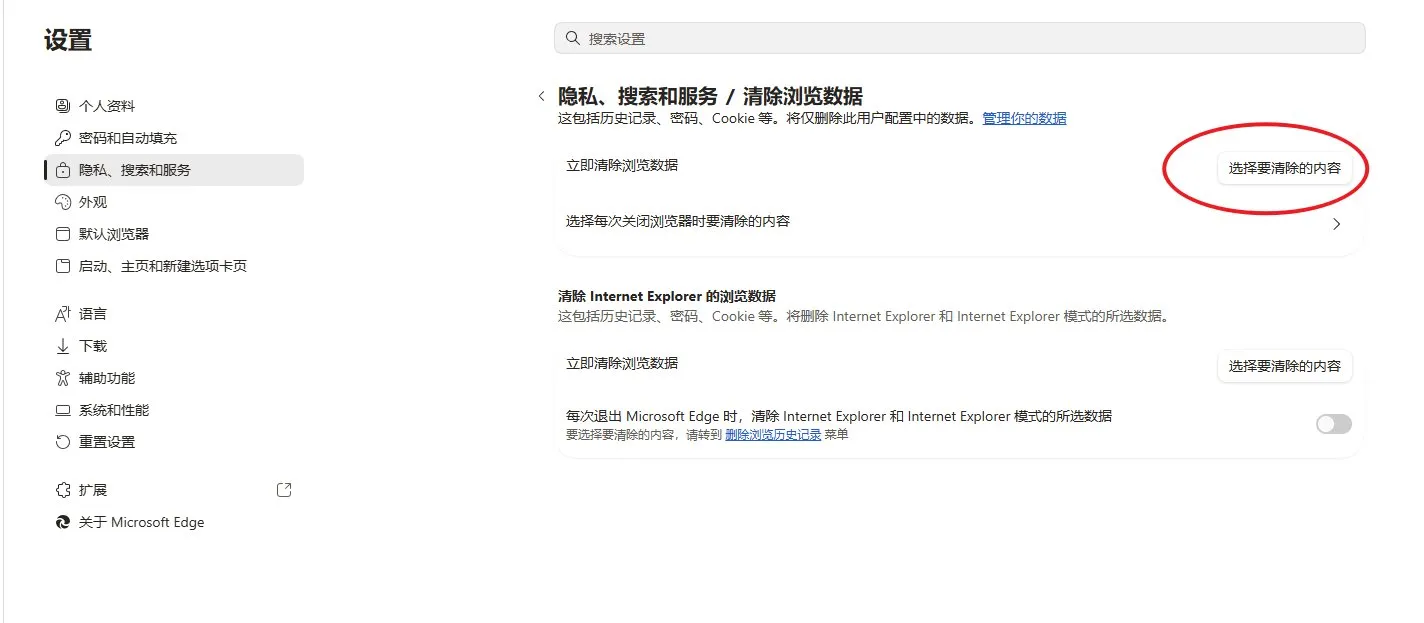Open the 管理你的数据 link
Screen dimensions: 1424x623
(1024, 118)
